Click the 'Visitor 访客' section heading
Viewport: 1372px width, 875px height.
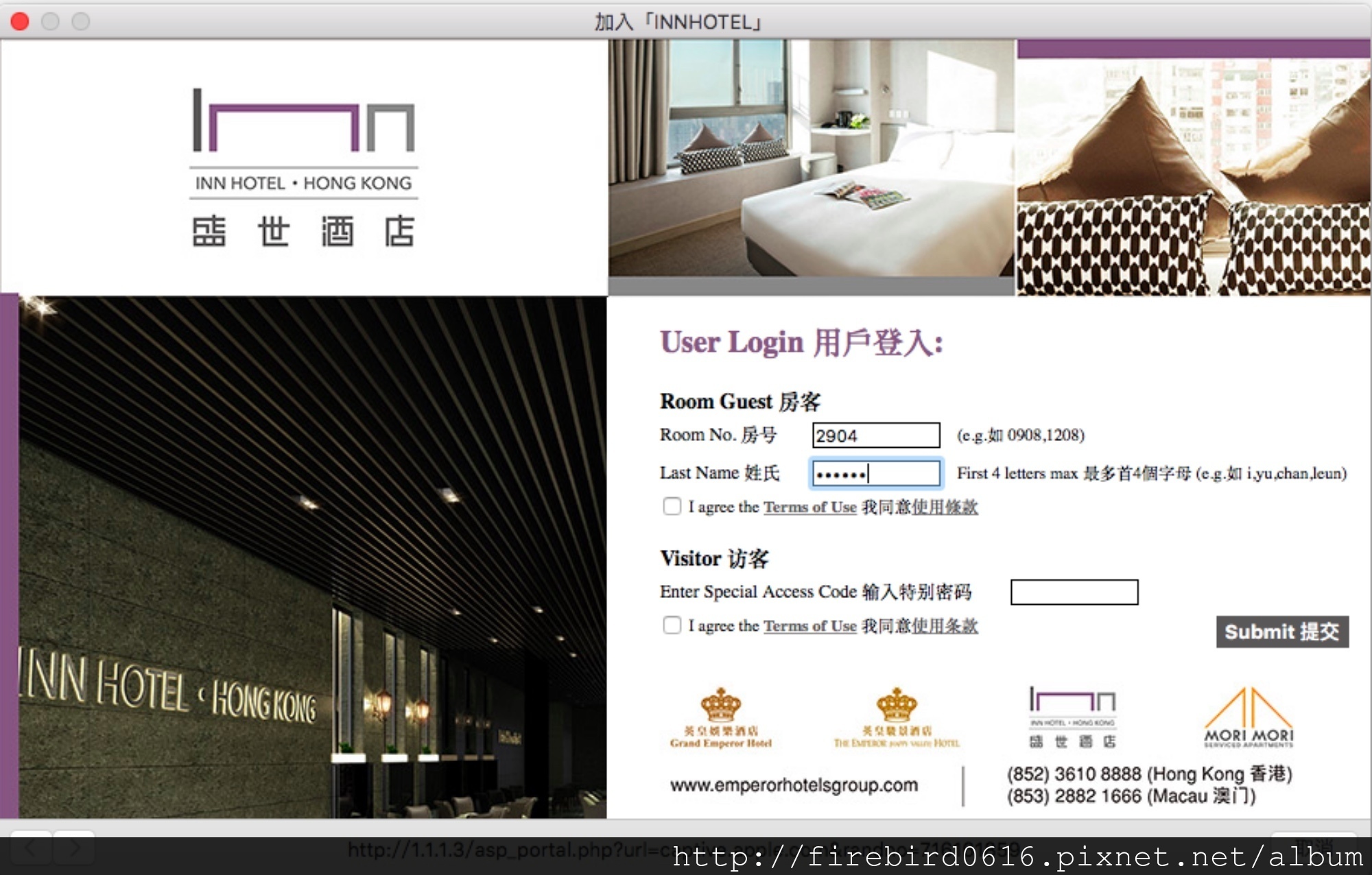click(714, 558)
